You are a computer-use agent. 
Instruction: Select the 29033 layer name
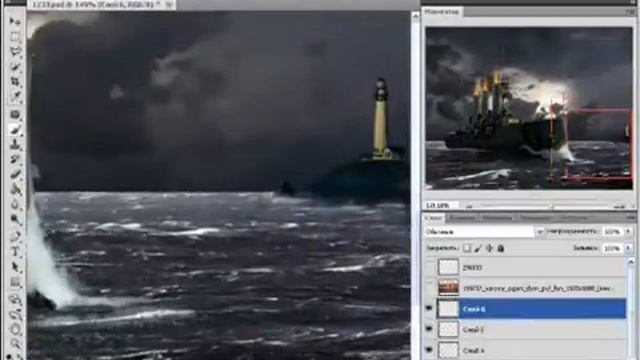[x=472, y=268]
